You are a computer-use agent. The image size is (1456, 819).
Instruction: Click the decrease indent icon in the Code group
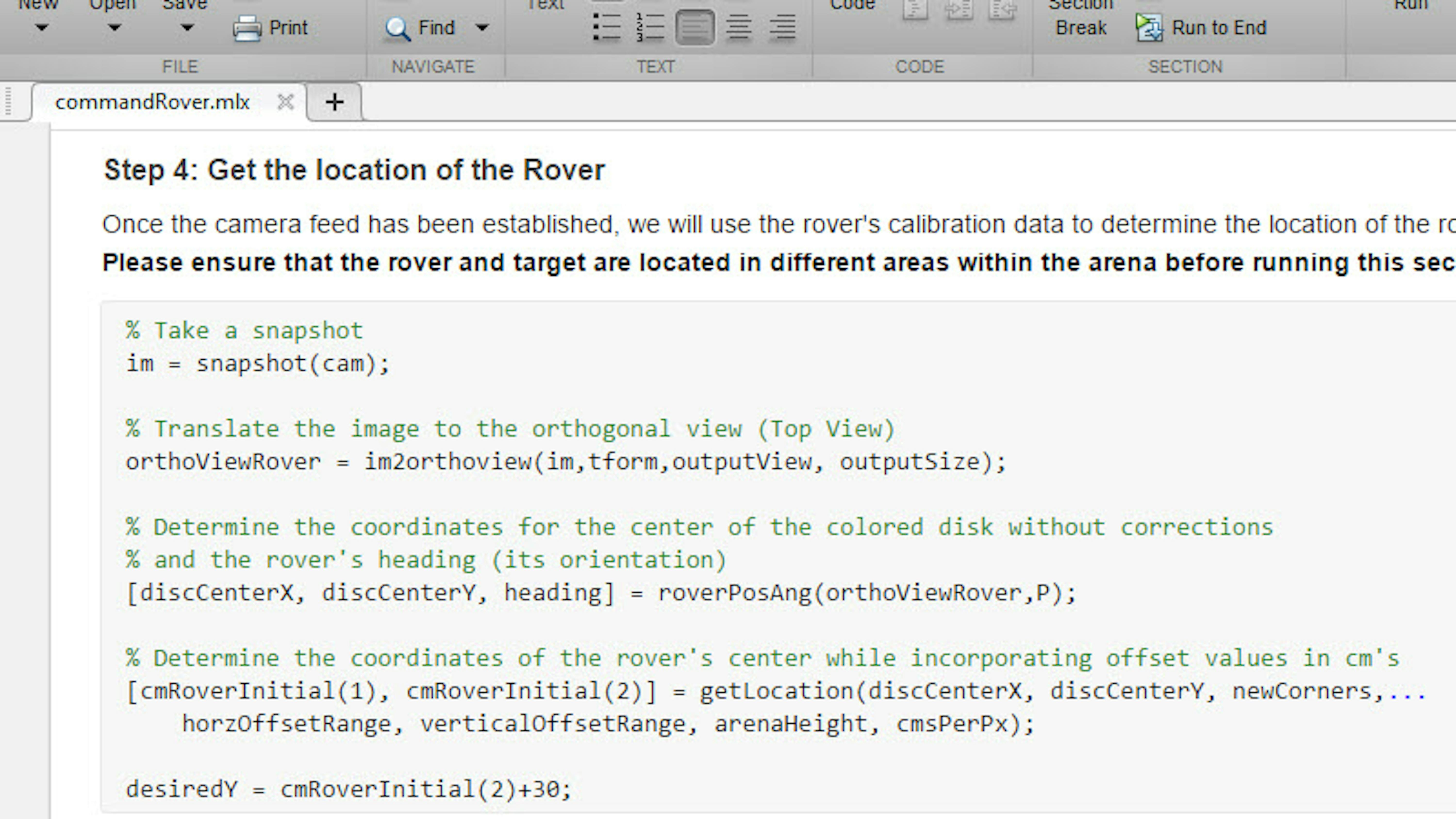[x=1002, y=9]
